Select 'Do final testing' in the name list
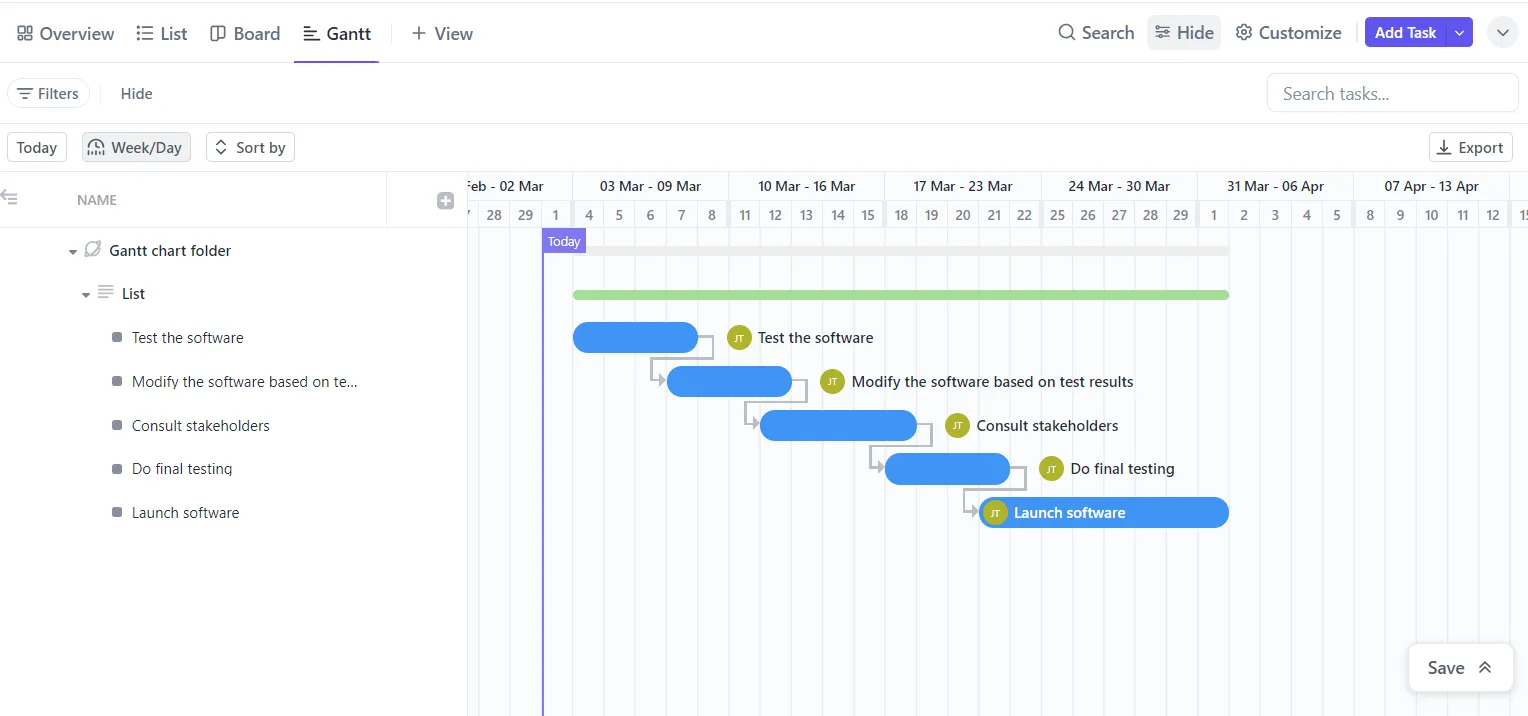 tap(182, 469)
